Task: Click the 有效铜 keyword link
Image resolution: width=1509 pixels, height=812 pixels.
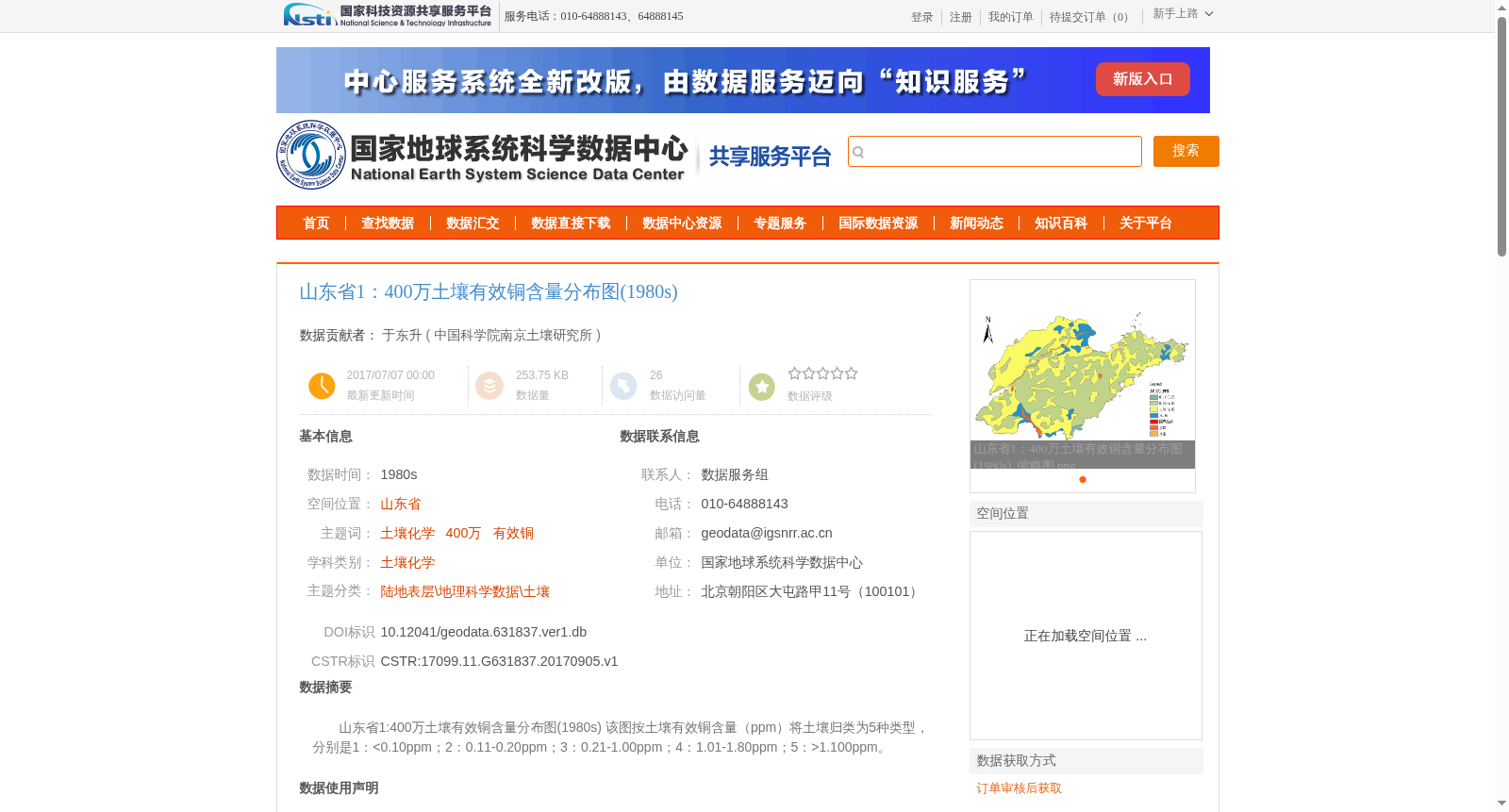Action: 513,533
